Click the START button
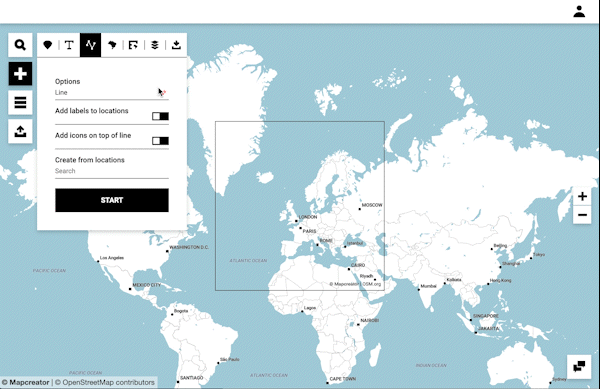600x389 pixels. point(112,200)
